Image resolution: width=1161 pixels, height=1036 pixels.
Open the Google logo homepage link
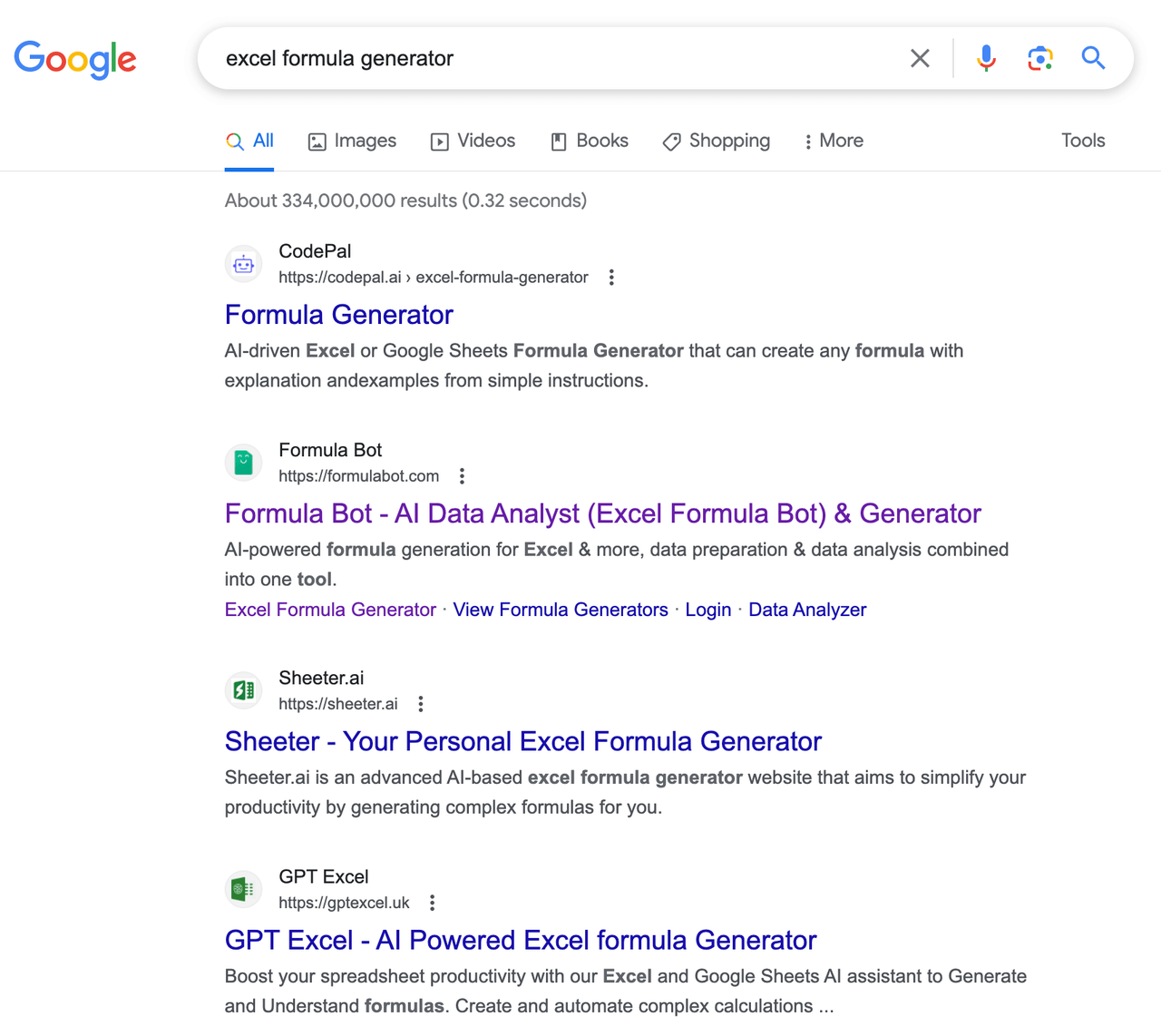point(75,60)
